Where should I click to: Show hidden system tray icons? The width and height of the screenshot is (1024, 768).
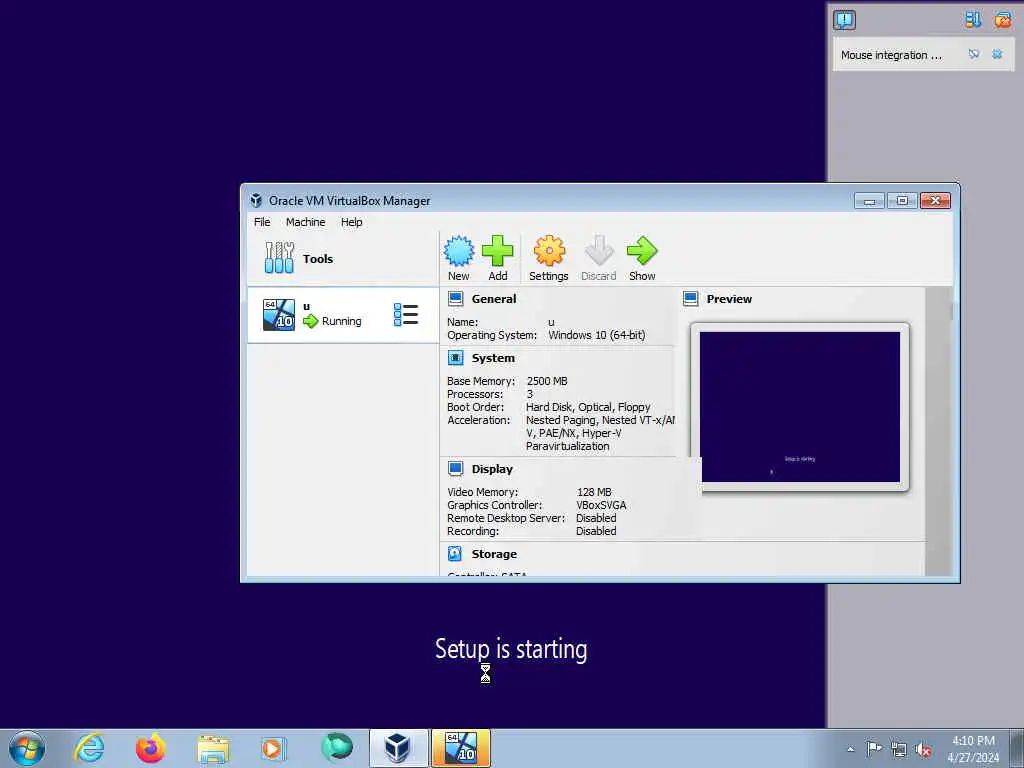coord(850,749)
